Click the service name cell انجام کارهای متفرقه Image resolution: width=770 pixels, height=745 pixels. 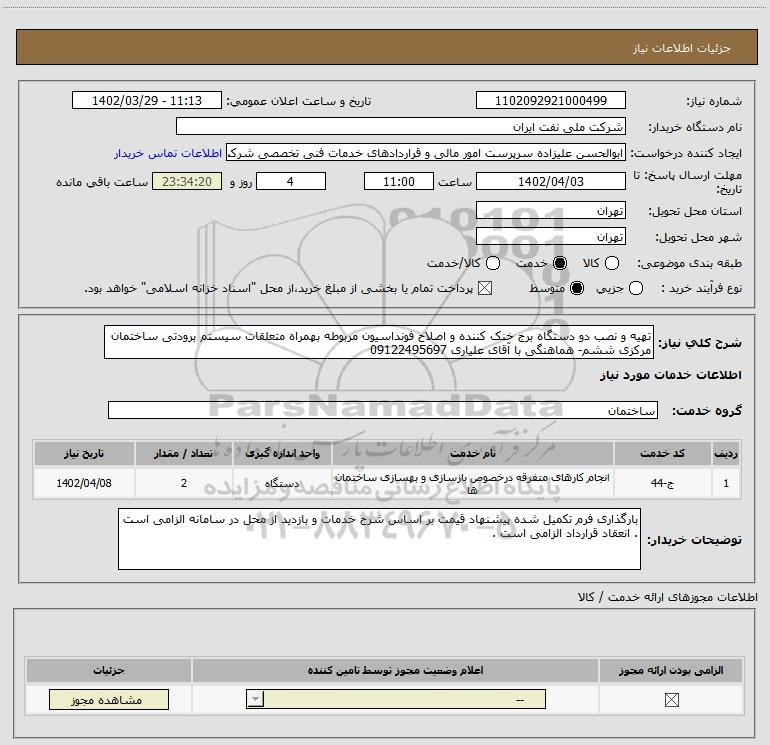[x=473, y=483]
